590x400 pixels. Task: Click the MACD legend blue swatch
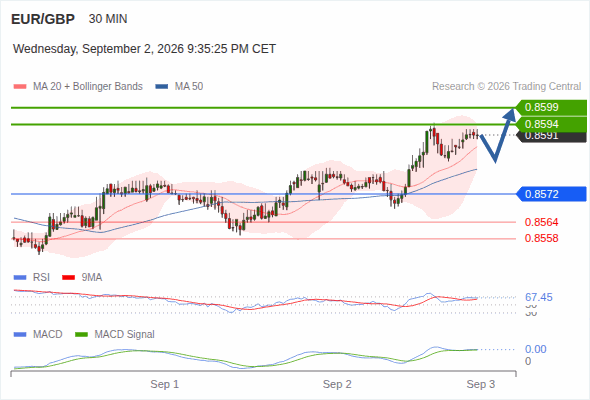click(20, 335)
